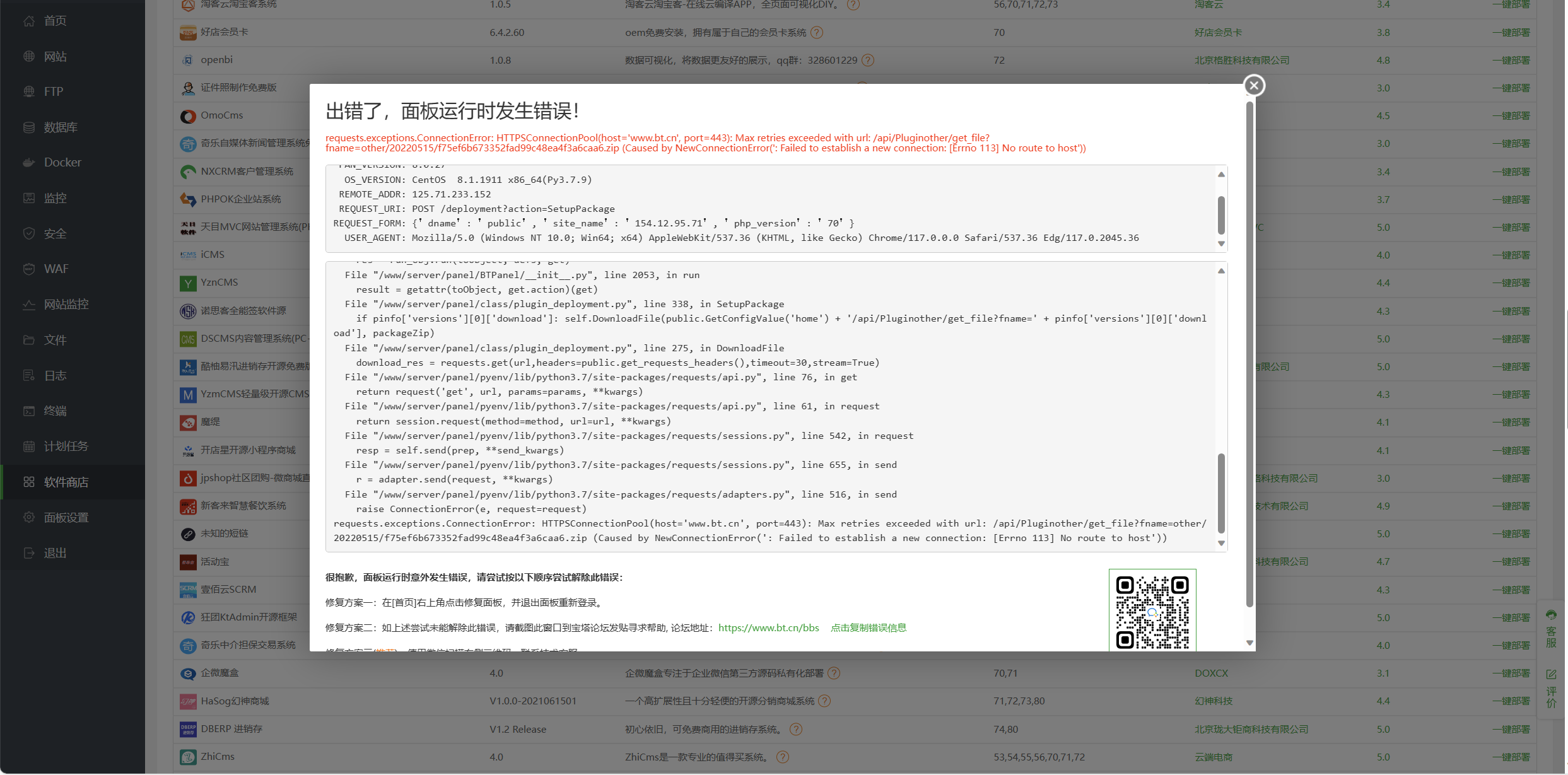Click the 网站监控 chart icon

tap(29, 305)
